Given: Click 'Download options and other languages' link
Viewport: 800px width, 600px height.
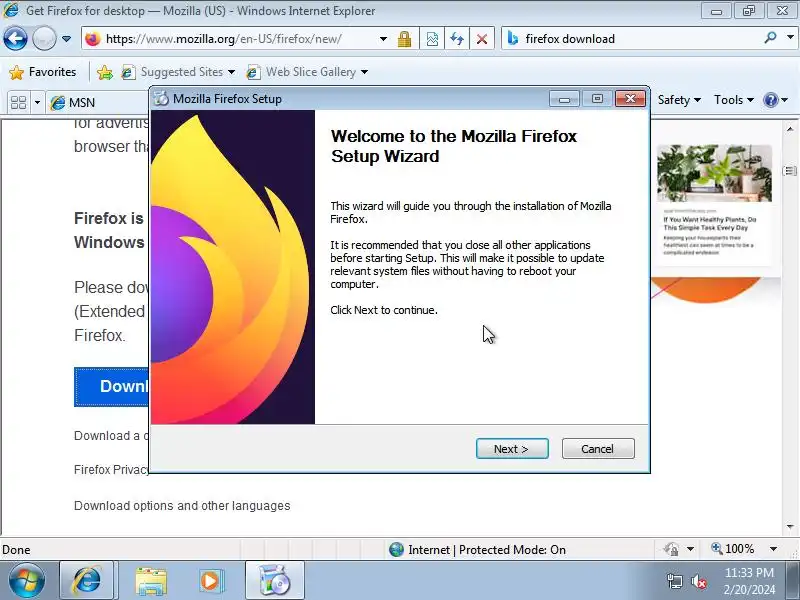Looking at the screenshot, I should [x=182, y=506].
